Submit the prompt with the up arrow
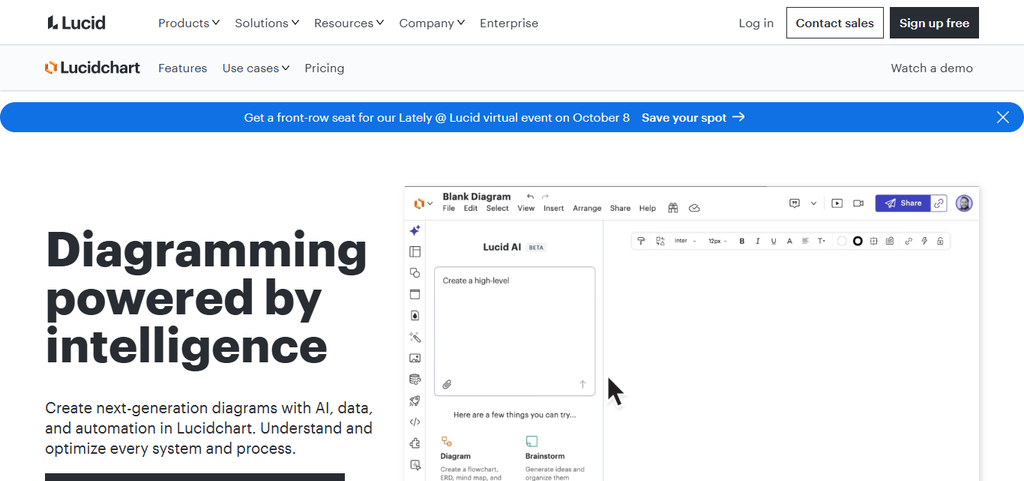1024x481 pixels. (x=583, y=384)
